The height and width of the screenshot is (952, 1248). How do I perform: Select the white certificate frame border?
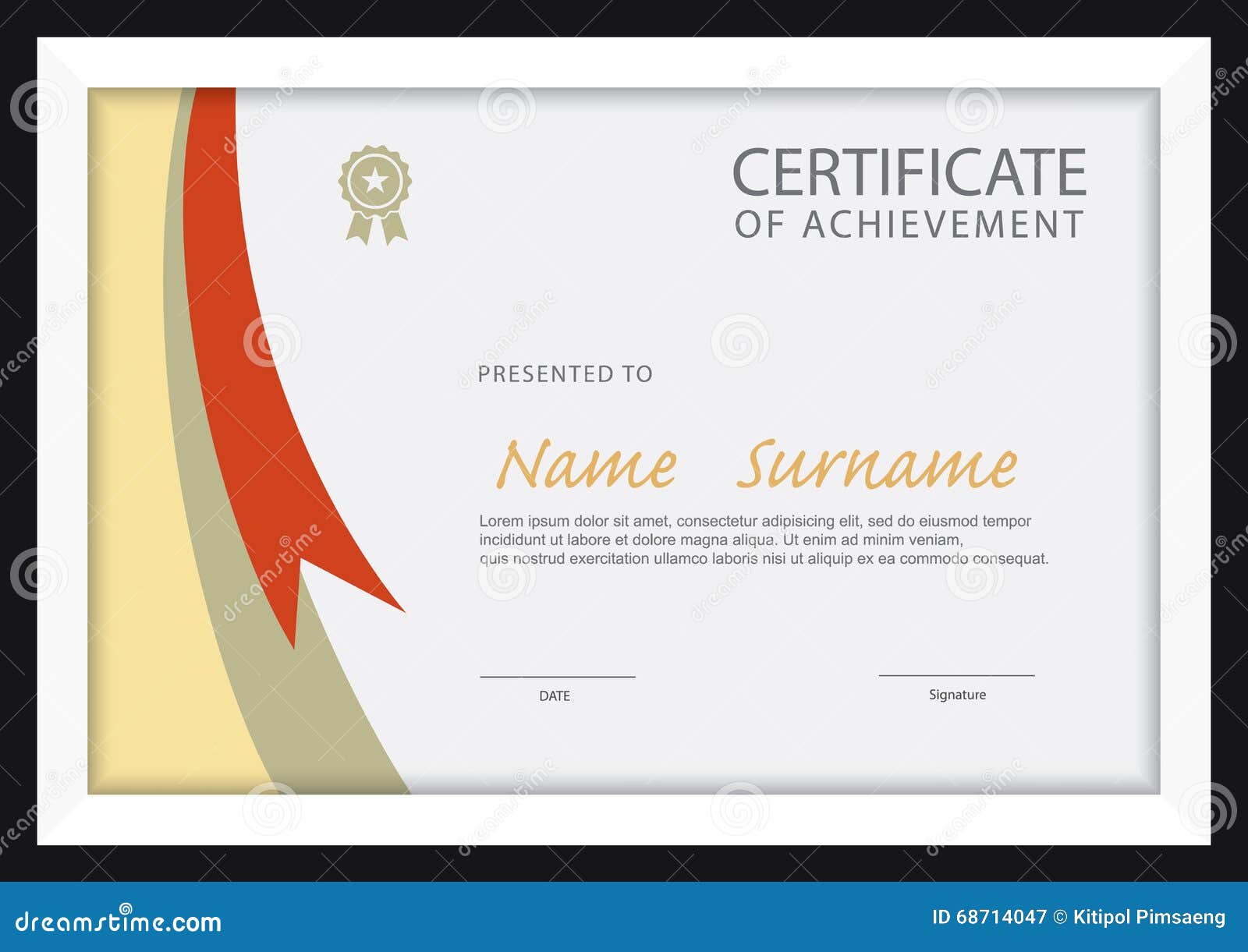pos(624,61)
